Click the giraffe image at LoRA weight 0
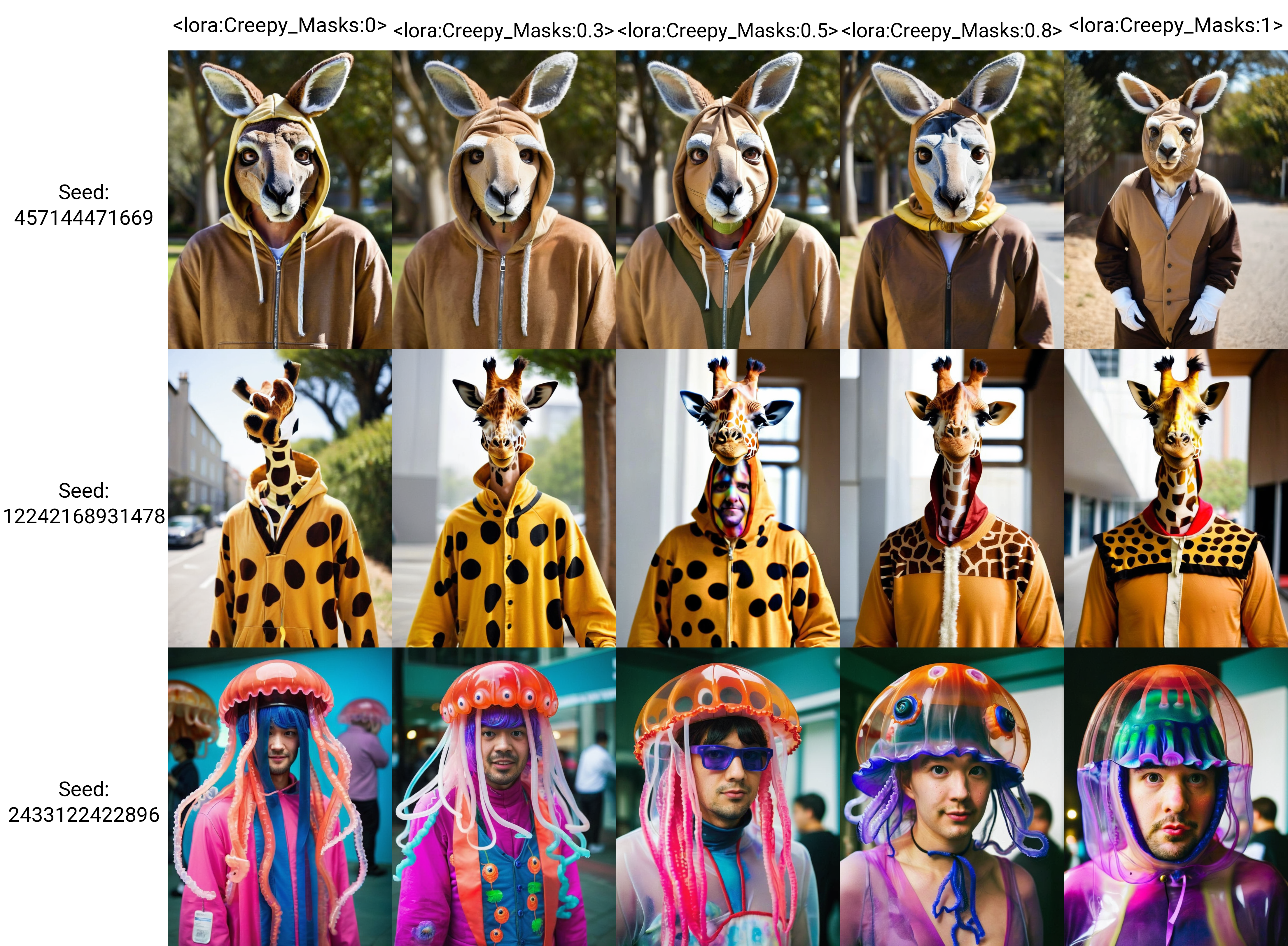The image size is (1288, 946). click(280, 498)
